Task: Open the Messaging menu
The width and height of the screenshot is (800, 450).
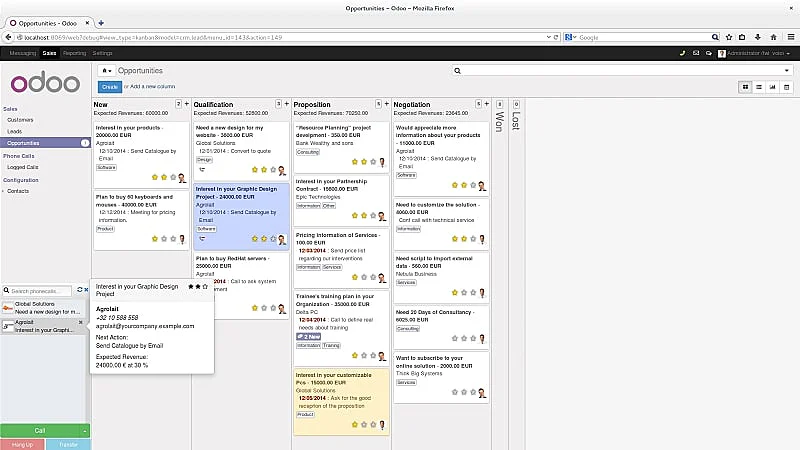Action: (23, 53)
